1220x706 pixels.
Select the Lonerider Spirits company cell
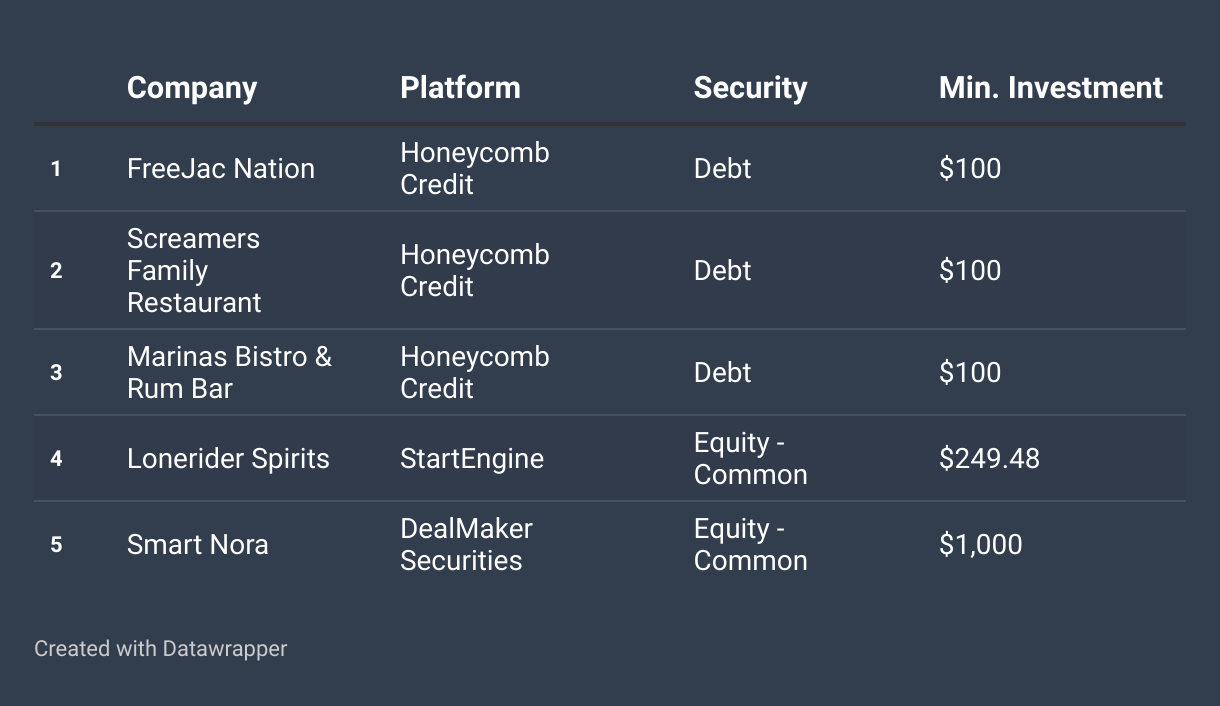point(228,459)
